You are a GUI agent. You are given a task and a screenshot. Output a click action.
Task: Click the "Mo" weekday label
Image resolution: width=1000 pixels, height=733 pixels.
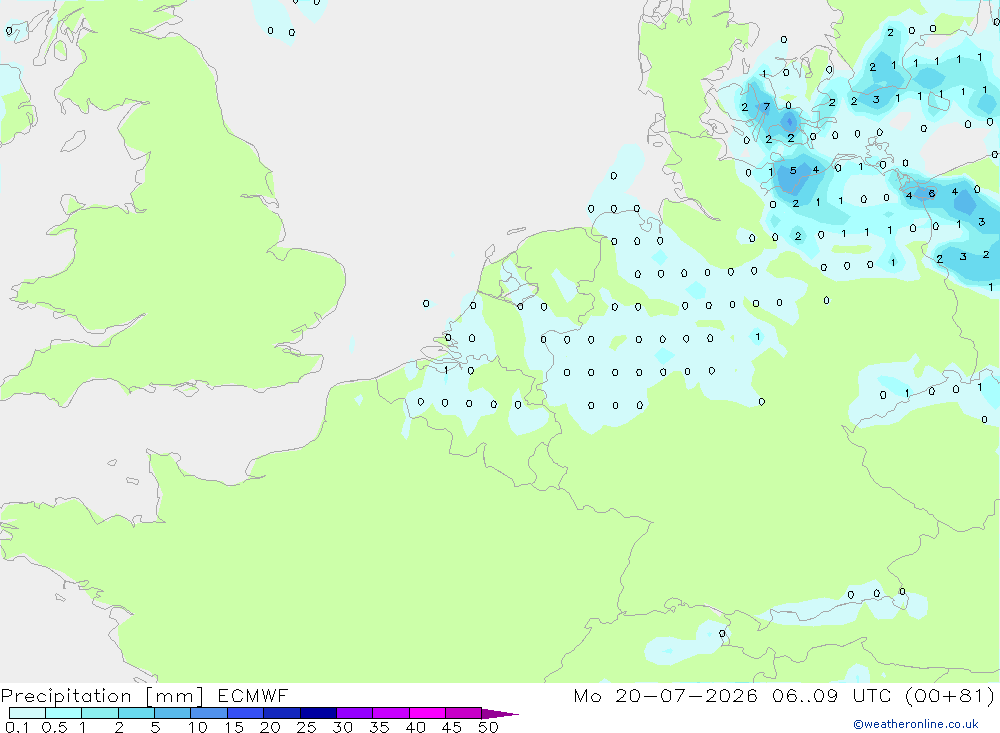(x=587, y=695)
